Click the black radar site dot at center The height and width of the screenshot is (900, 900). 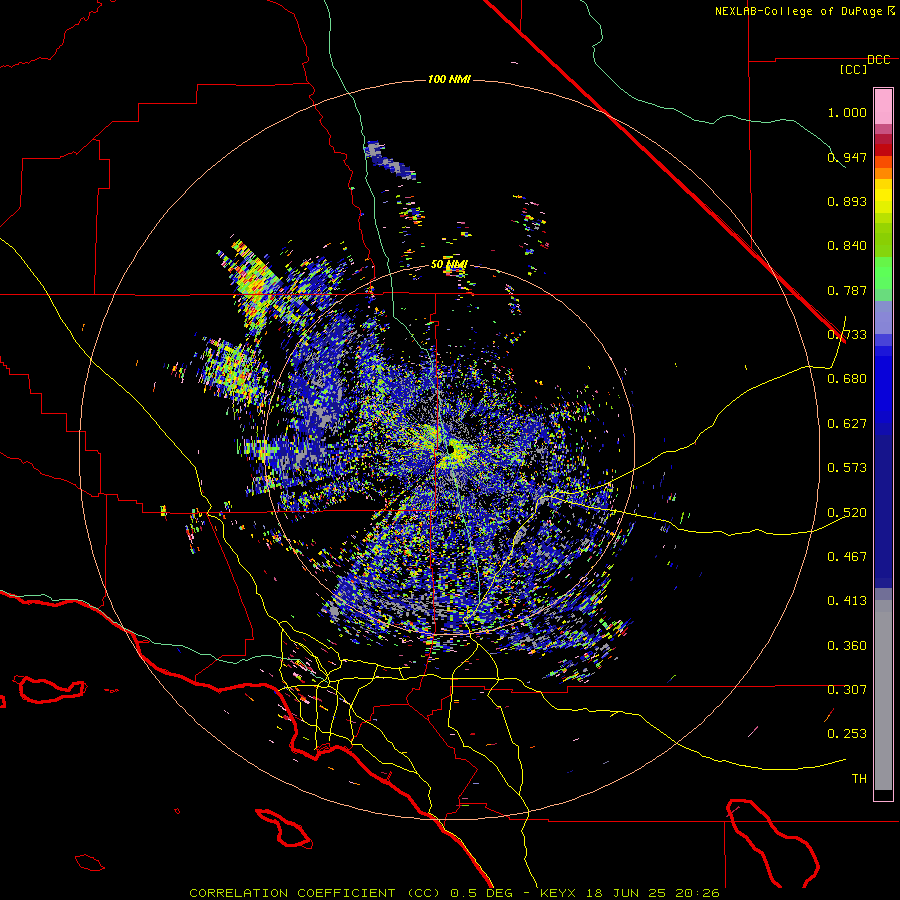pyautogui.click(x=452, y=450)
